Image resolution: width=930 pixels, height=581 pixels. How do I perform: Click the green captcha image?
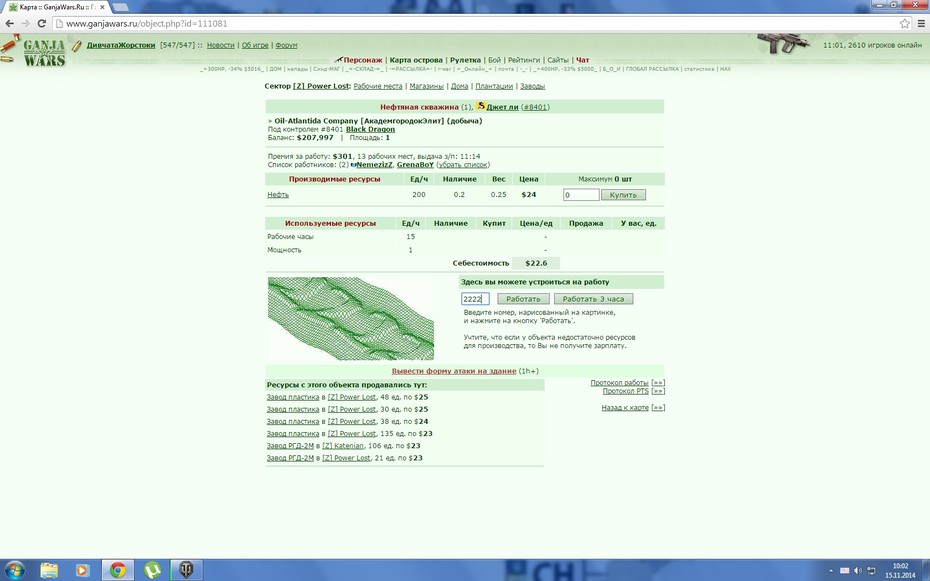(x=351, y=318)
